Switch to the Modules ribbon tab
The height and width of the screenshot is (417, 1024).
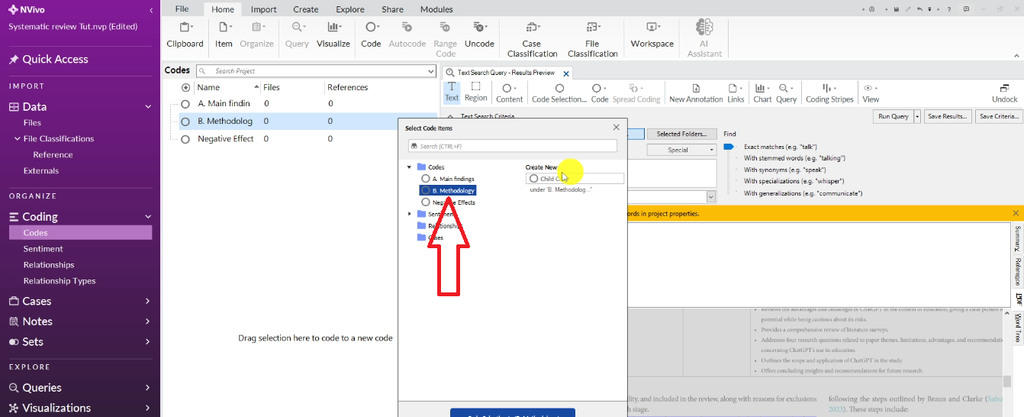(x=436, y=9)
